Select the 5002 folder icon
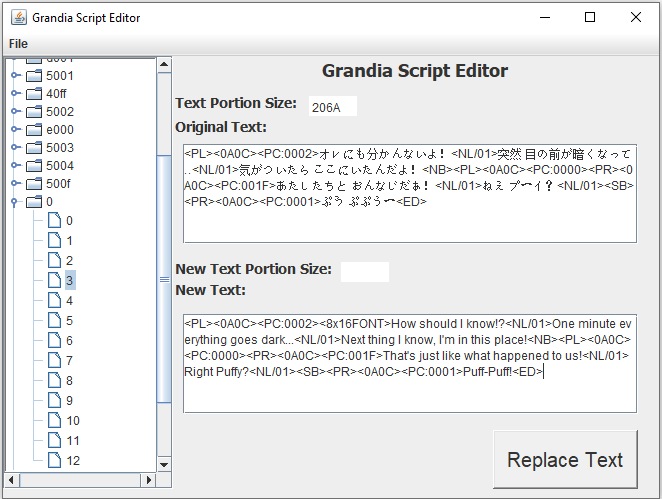Screen dimensions: 662x499 (34, 111)
